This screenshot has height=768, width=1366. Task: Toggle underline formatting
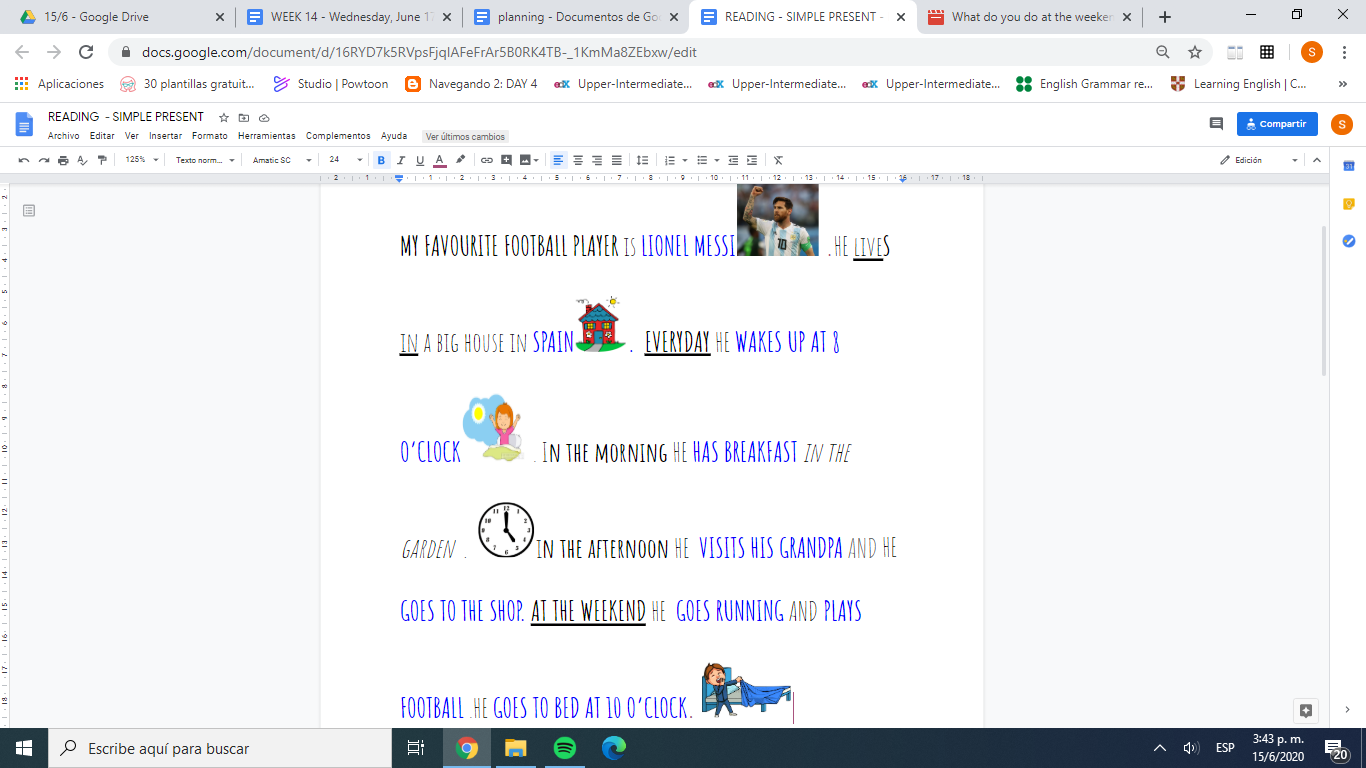[x=420, y=160]
